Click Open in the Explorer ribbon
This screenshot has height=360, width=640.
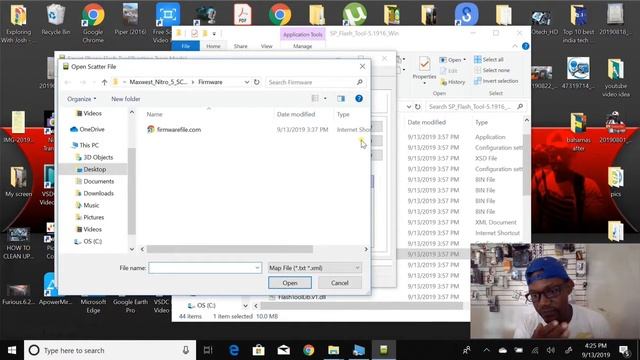coord(451,60)
